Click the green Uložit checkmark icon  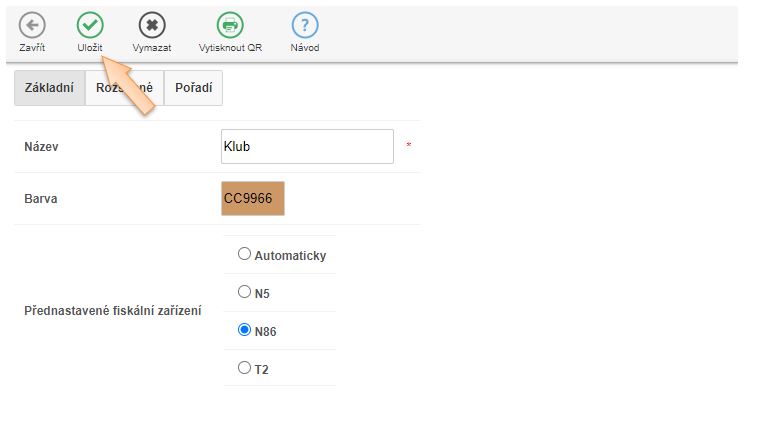tap(90, 25)
